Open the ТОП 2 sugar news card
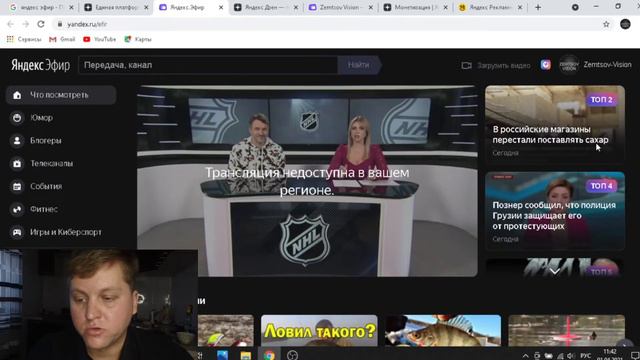Screen dimensions: 640x360 pos(555,124)
